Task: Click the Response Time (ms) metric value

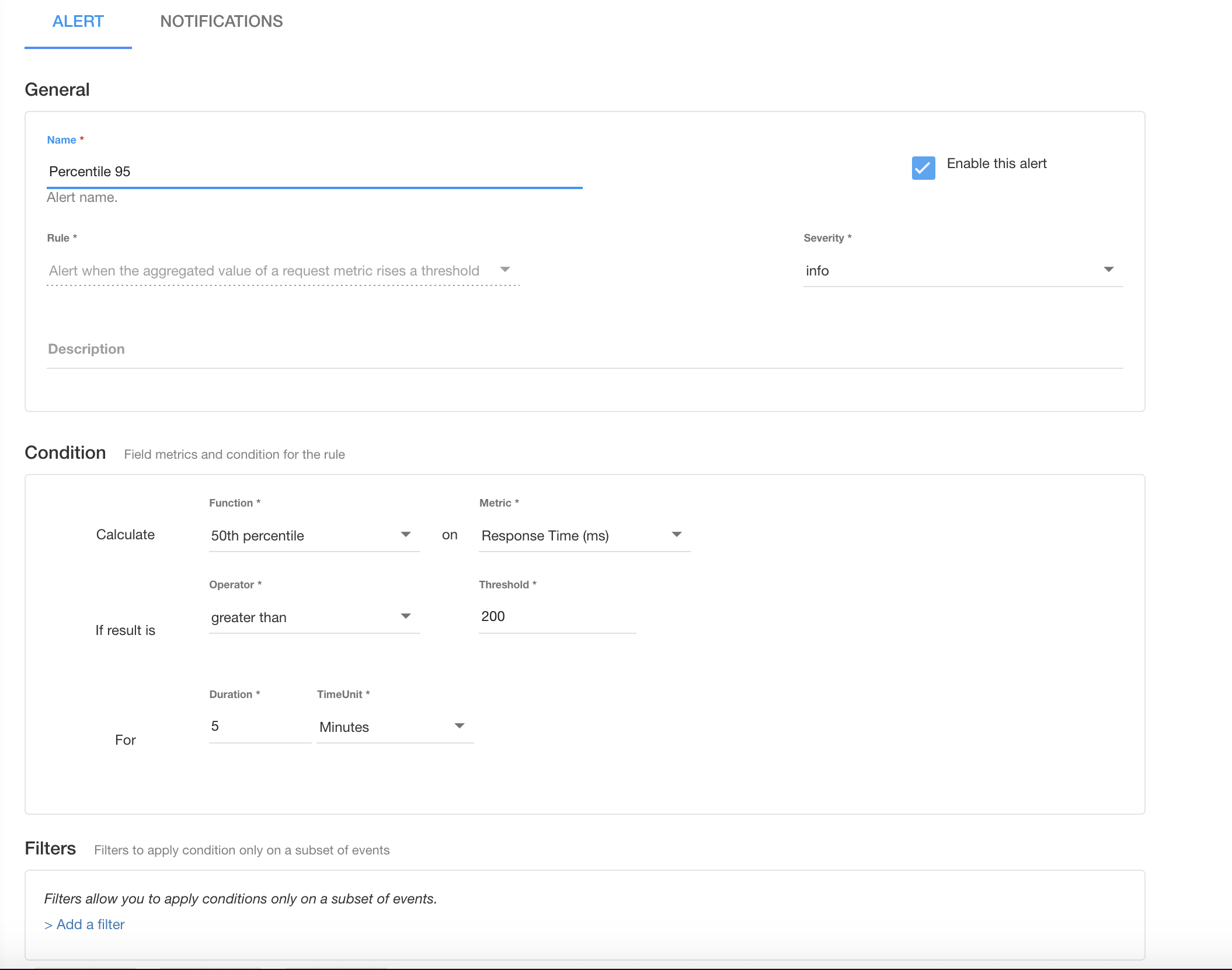Action: (545, 536)
